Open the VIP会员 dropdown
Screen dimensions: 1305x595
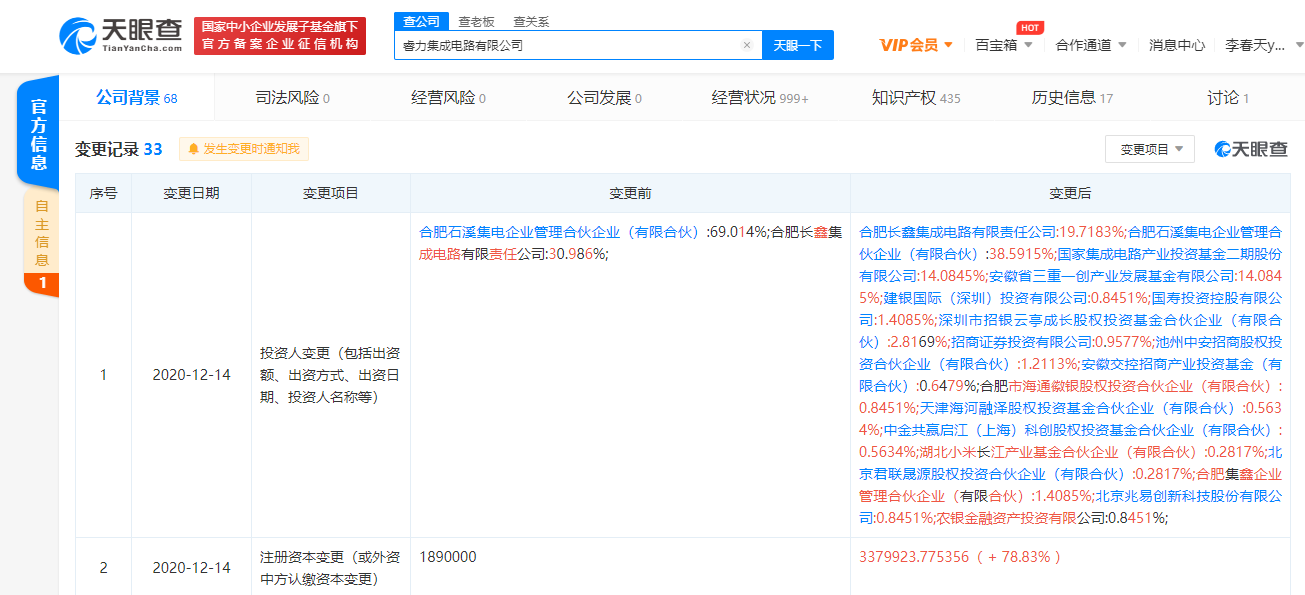(x=916, y=45)
